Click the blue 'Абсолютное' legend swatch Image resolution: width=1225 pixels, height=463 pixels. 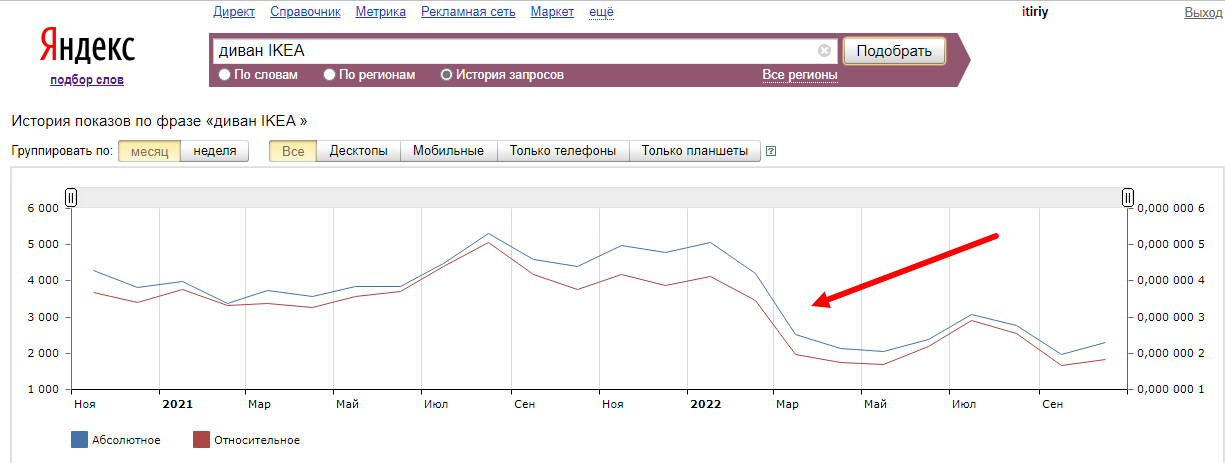(79, 440)
